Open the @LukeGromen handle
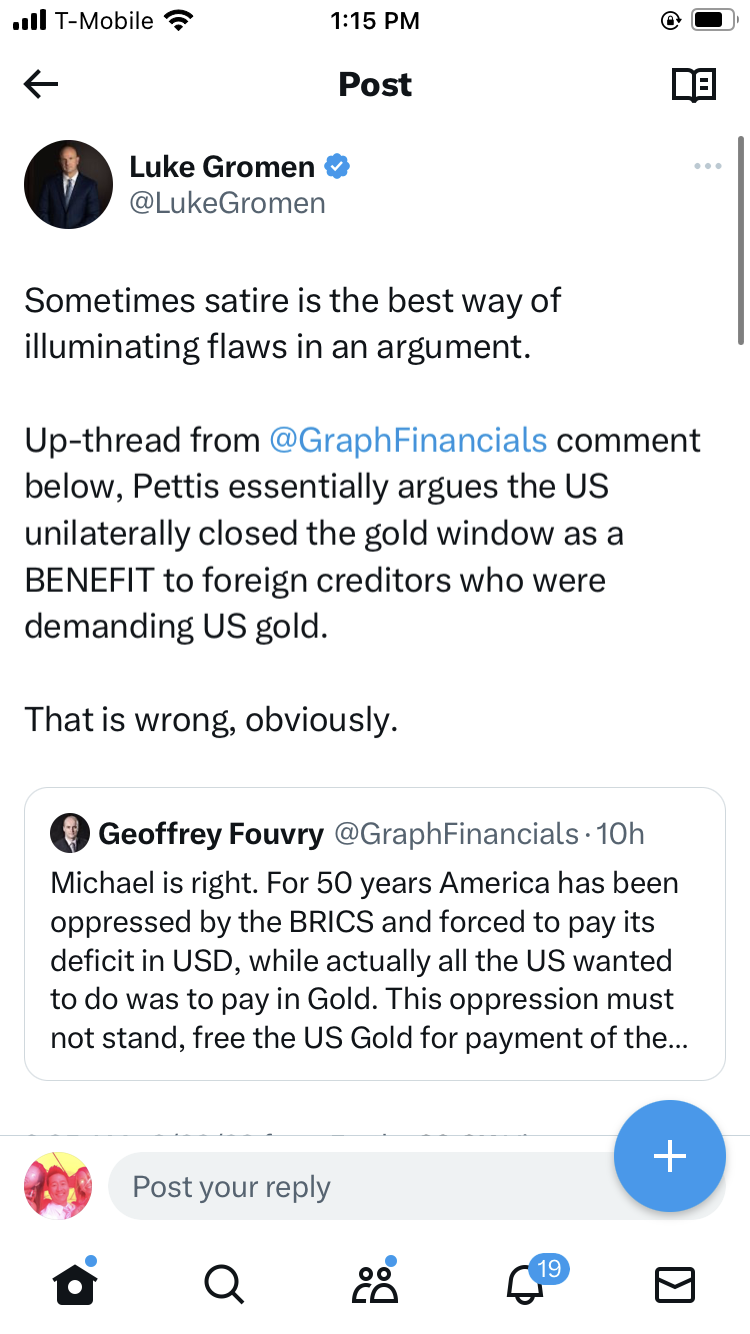 pos(228,203)
